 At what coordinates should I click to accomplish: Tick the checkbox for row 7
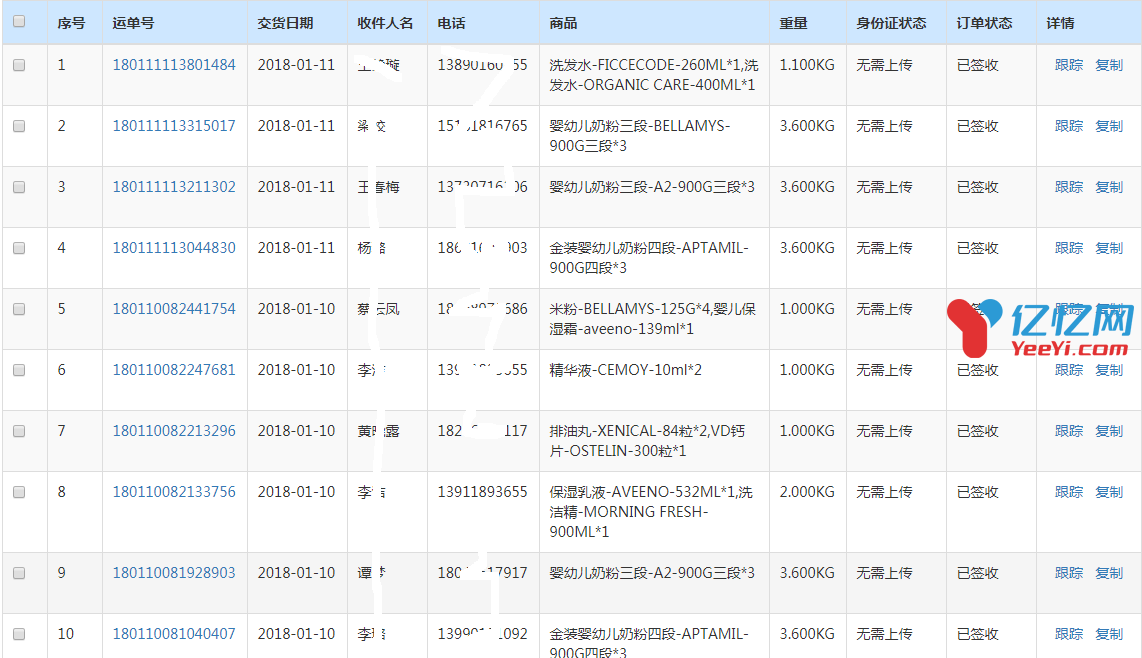[x=19, y=431]
